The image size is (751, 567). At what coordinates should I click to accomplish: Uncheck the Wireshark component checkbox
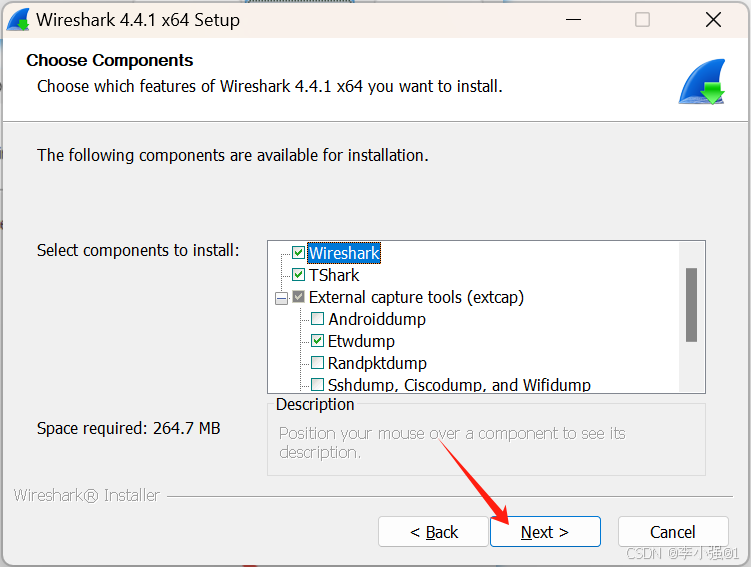coord(298,252)
